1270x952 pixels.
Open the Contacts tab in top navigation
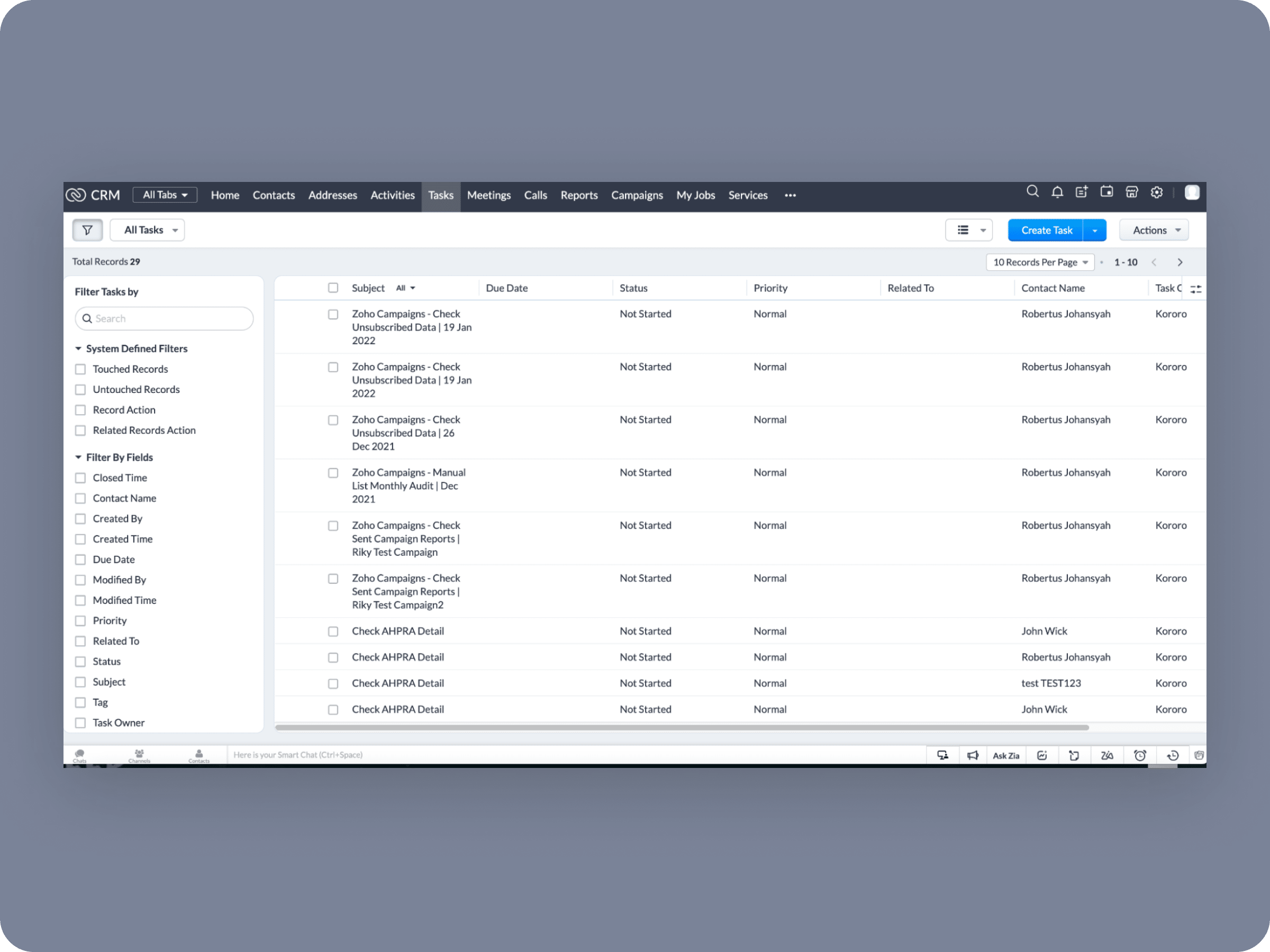tap(274, 195)
